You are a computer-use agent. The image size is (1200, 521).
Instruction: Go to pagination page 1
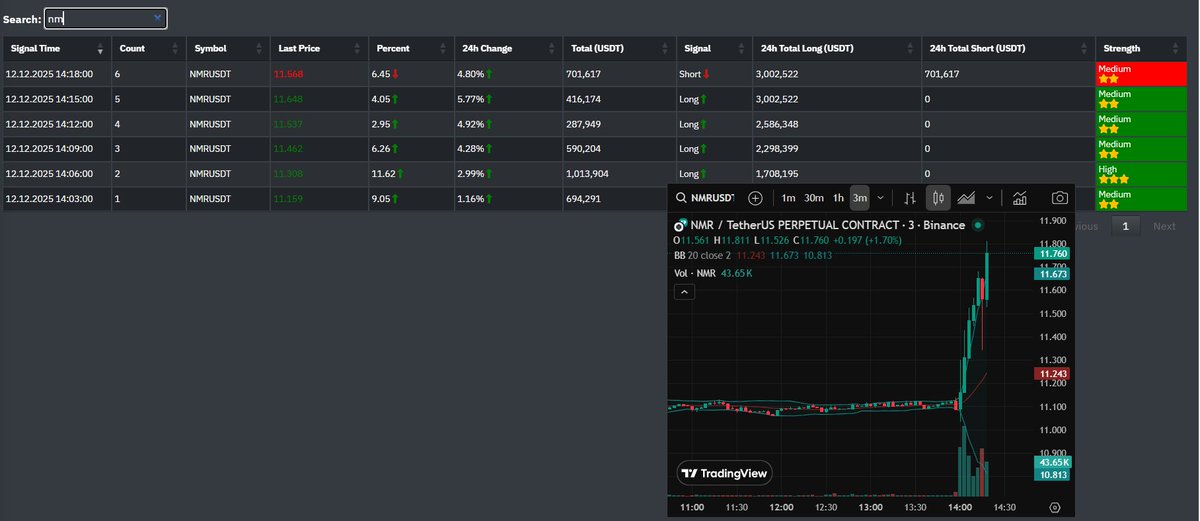tap(1125, 226)
